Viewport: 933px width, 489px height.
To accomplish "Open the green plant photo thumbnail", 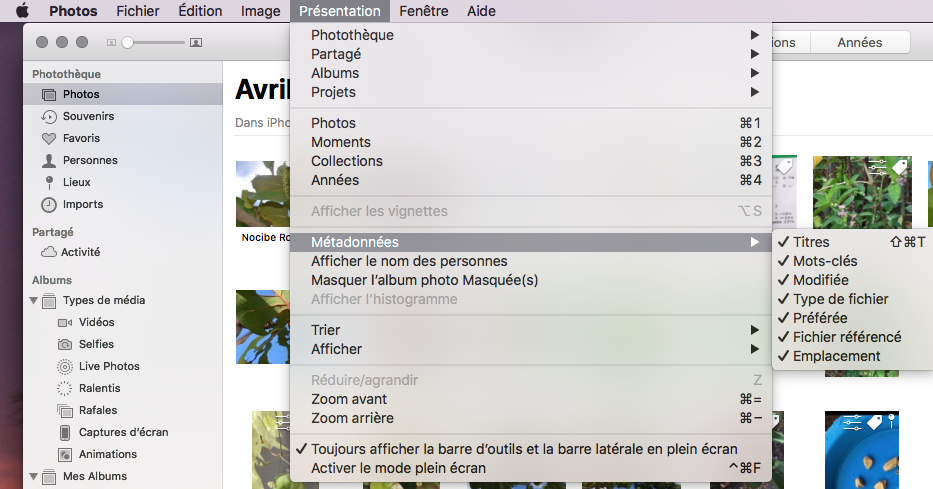I will (x=862, y=192).
